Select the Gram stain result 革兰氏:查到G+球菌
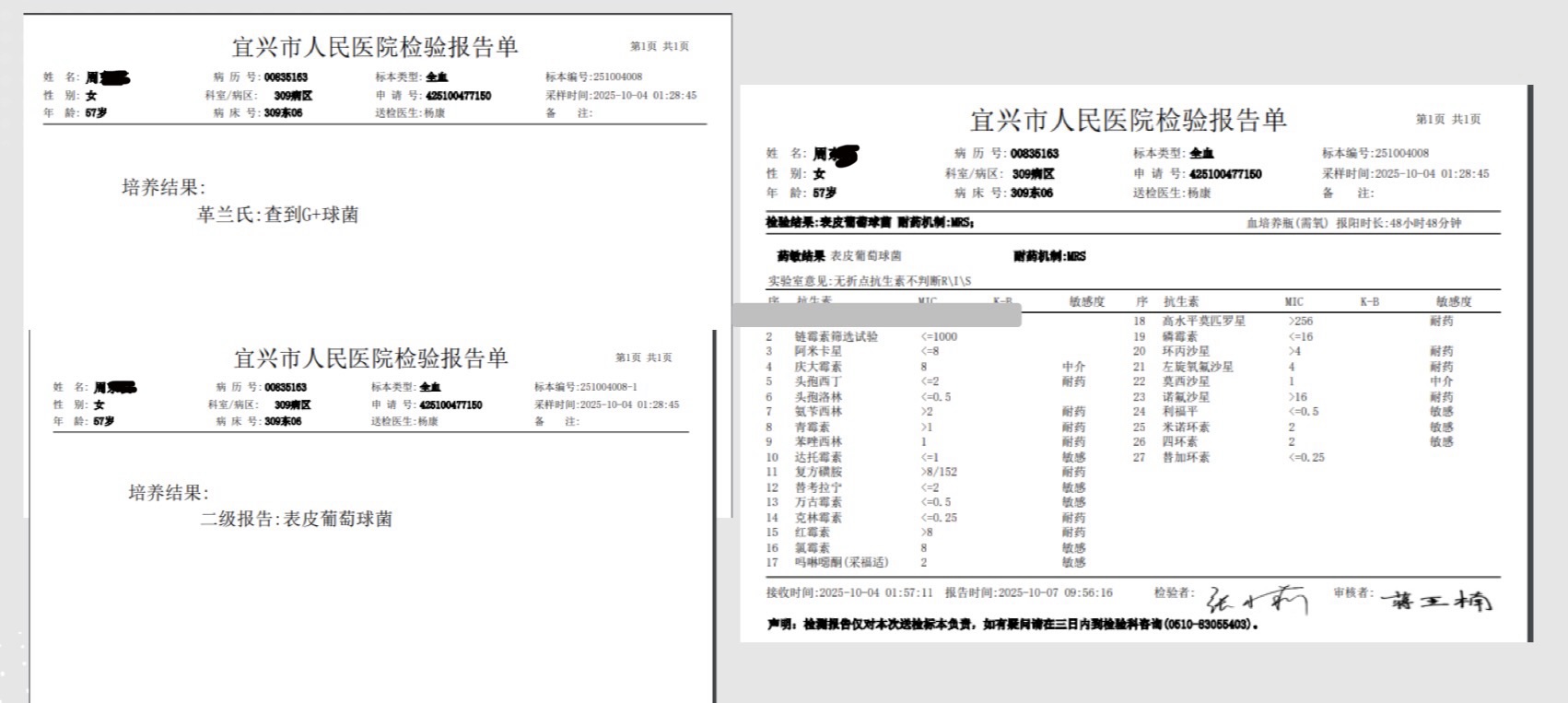 coord(277,216)
